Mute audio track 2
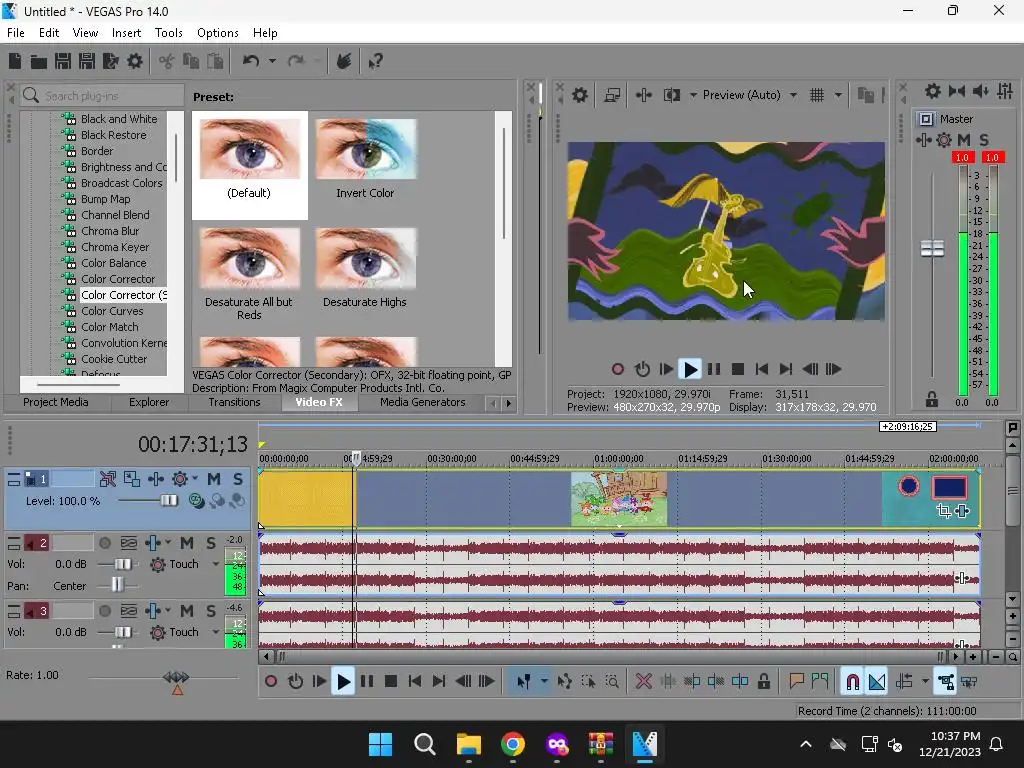 pyautogui.click(x=186, y=543)
